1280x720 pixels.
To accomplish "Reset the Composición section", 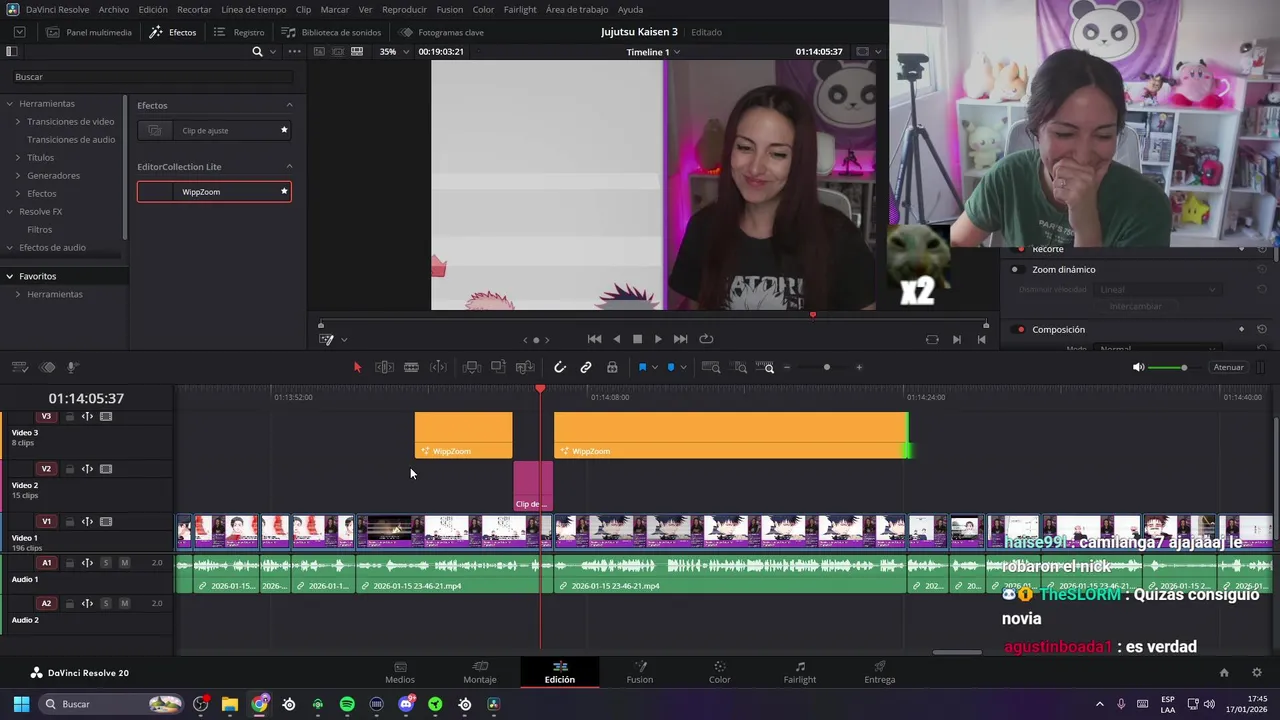I will 1262,329.
